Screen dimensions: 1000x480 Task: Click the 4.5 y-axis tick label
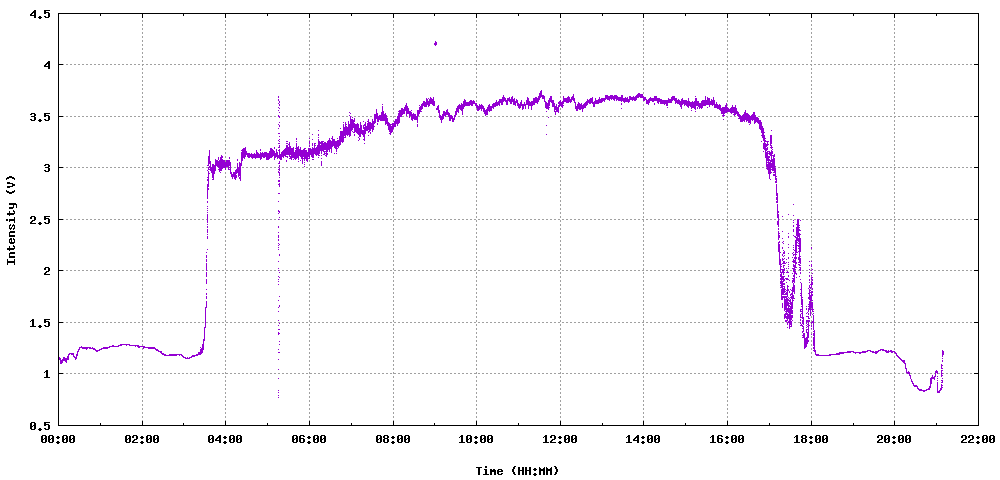[x=40, y=14]
